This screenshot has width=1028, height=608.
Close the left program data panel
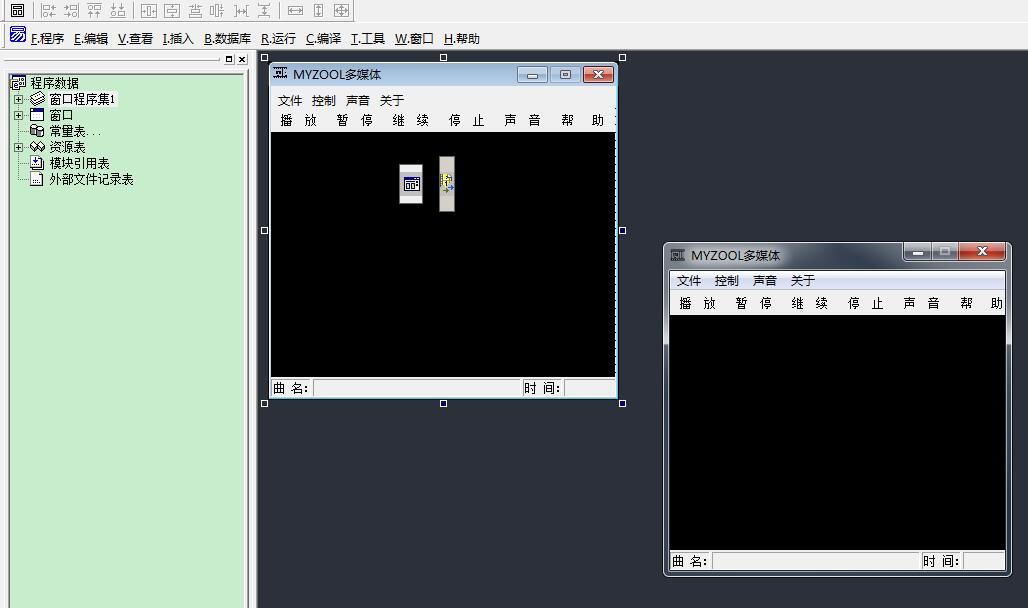242,60
